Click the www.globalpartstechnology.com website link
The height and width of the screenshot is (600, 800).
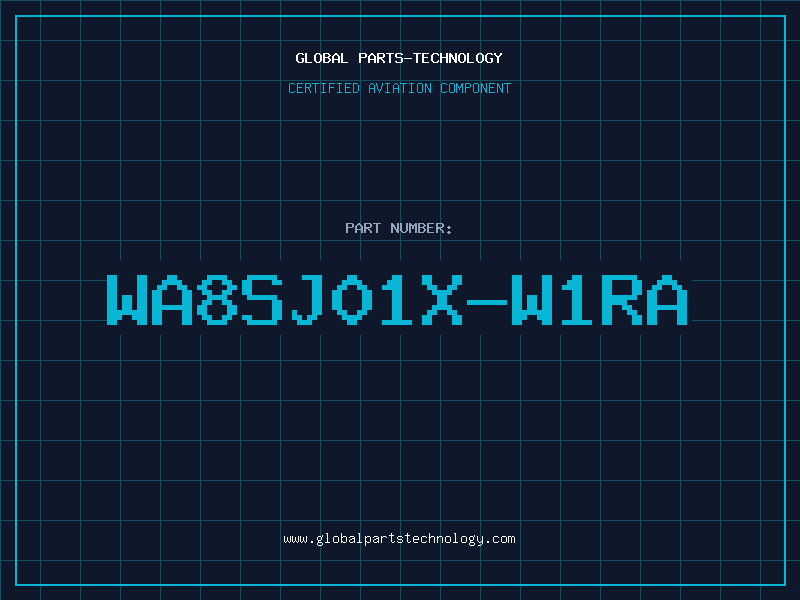pyautogui.click(x=399, y=539)
